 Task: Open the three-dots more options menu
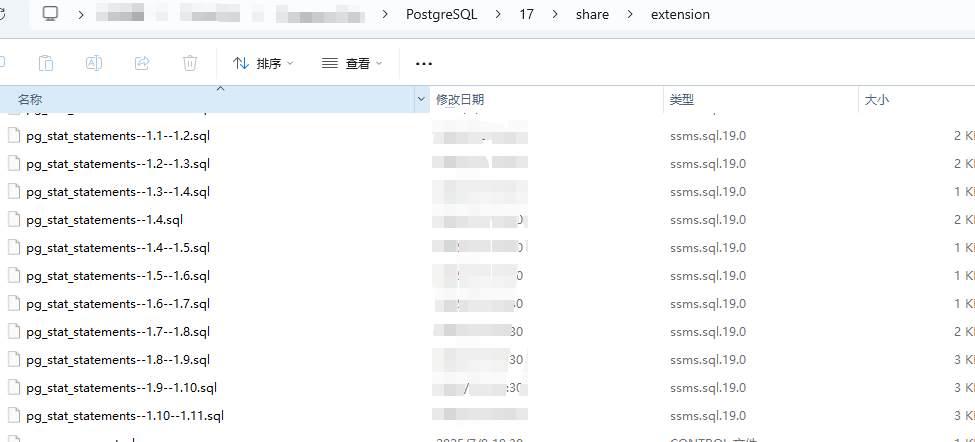pyautogui.click(x=423, y=63)
